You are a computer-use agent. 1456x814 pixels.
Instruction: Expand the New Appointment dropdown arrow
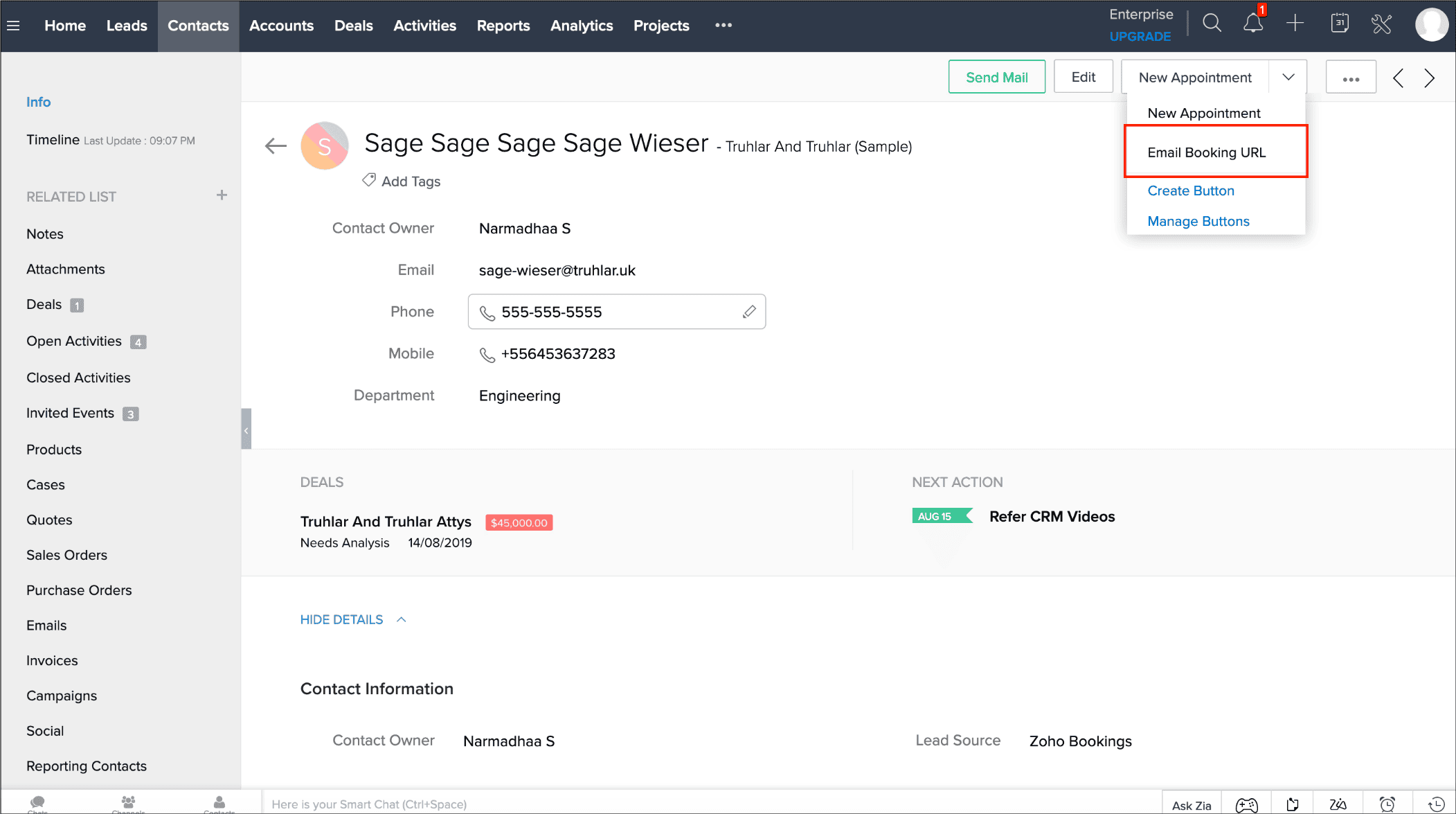tap(1288, 77)
